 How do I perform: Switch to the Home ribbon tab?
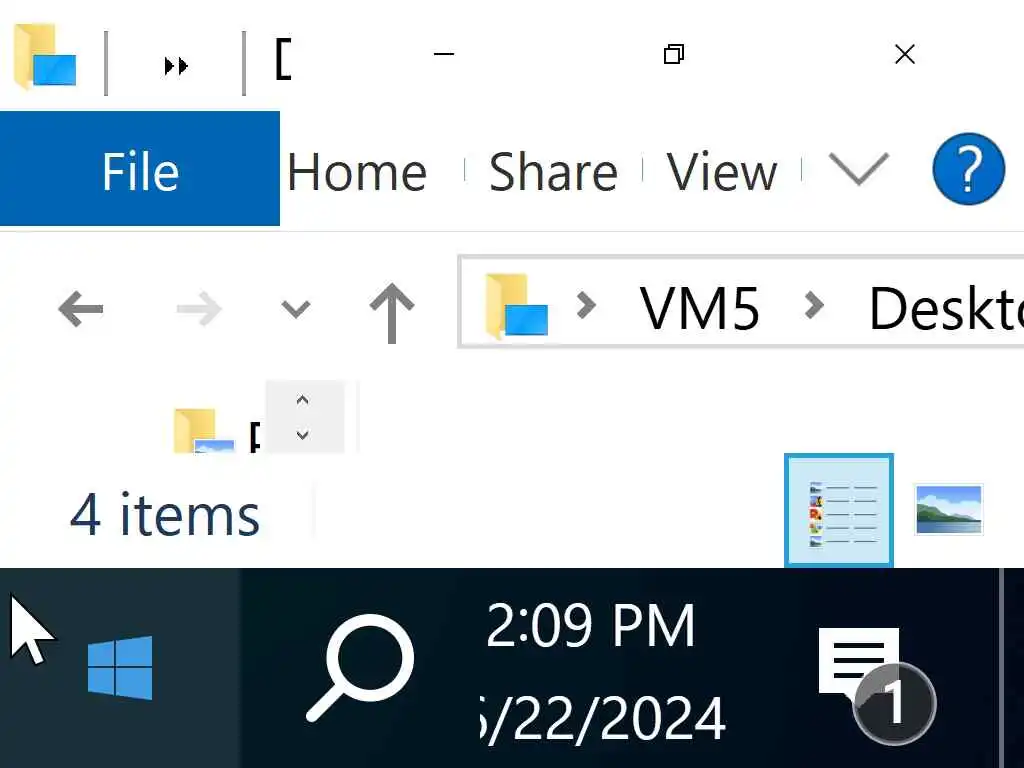(357, 172)
